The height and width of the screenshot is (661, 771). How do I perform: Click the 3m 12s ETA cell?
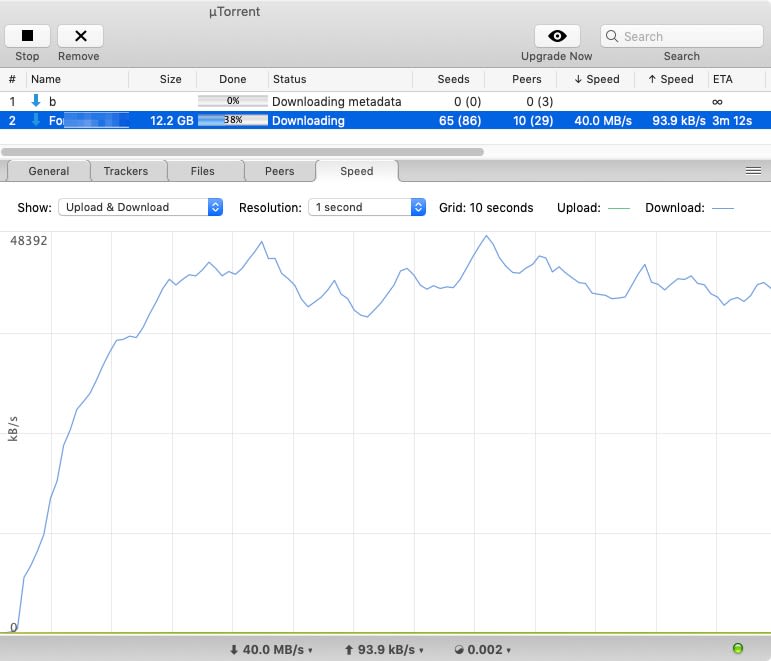pyautogui.click(x=732, y=120)
